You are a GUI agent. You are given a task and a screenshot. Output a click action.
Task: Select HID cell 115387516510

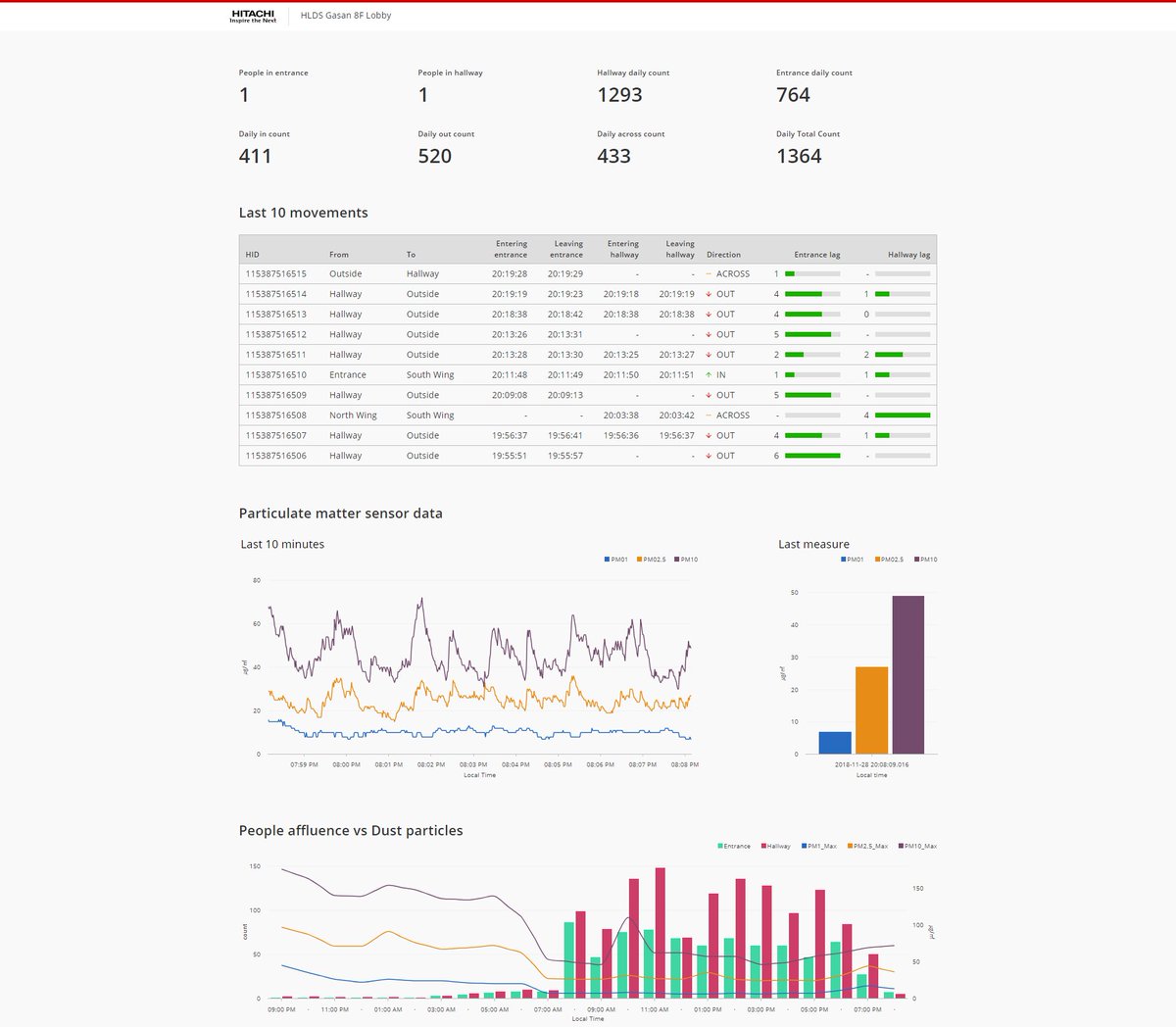point(276,375)
